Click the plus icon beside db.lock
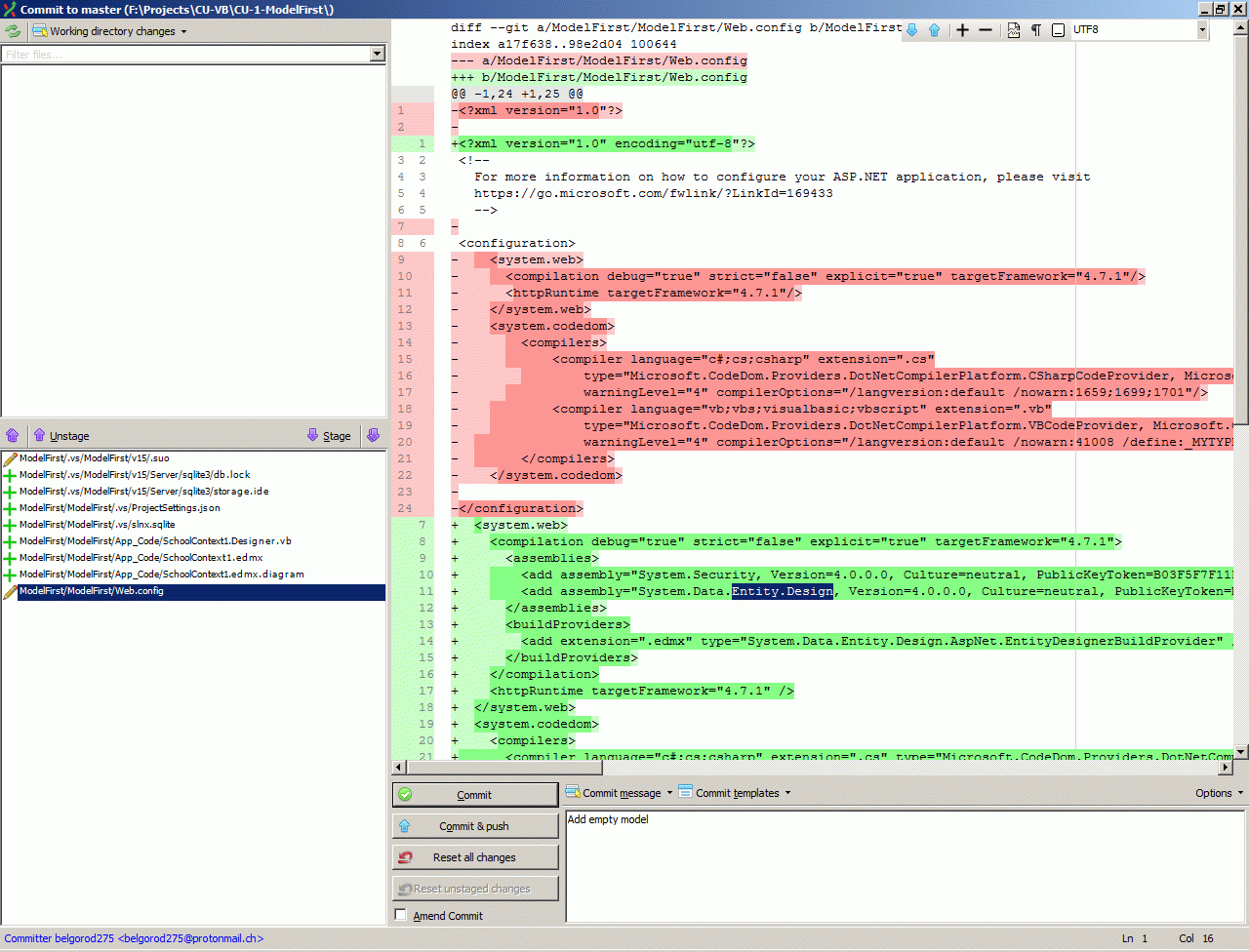This screenshot has height=952, width=1249. coord(10,475)
